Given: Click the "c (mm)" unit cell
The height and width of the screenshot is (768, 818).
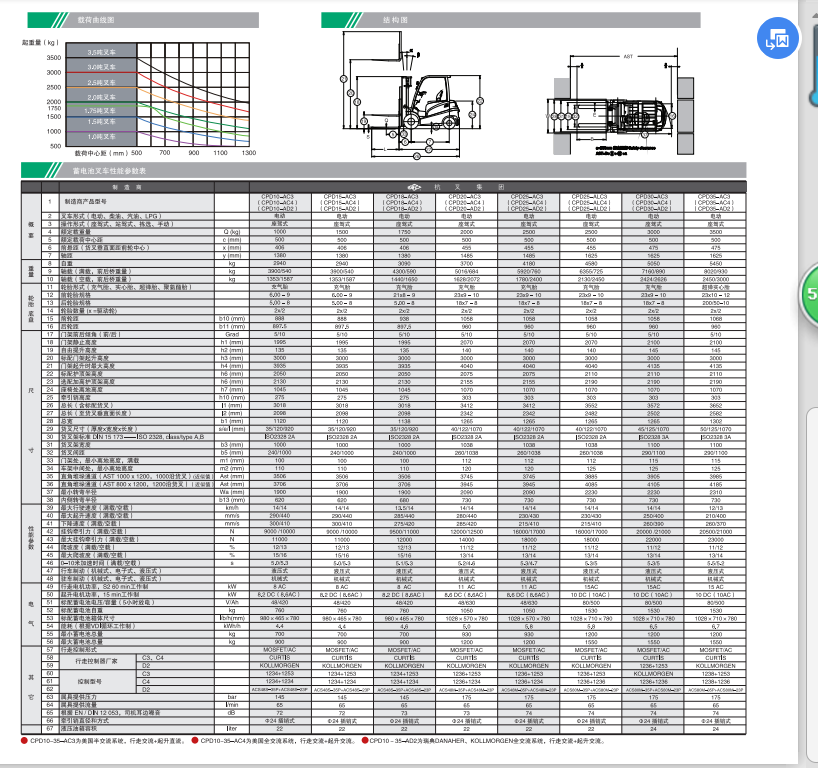Looking at the screenshot, I should click(x=232, y=239).
